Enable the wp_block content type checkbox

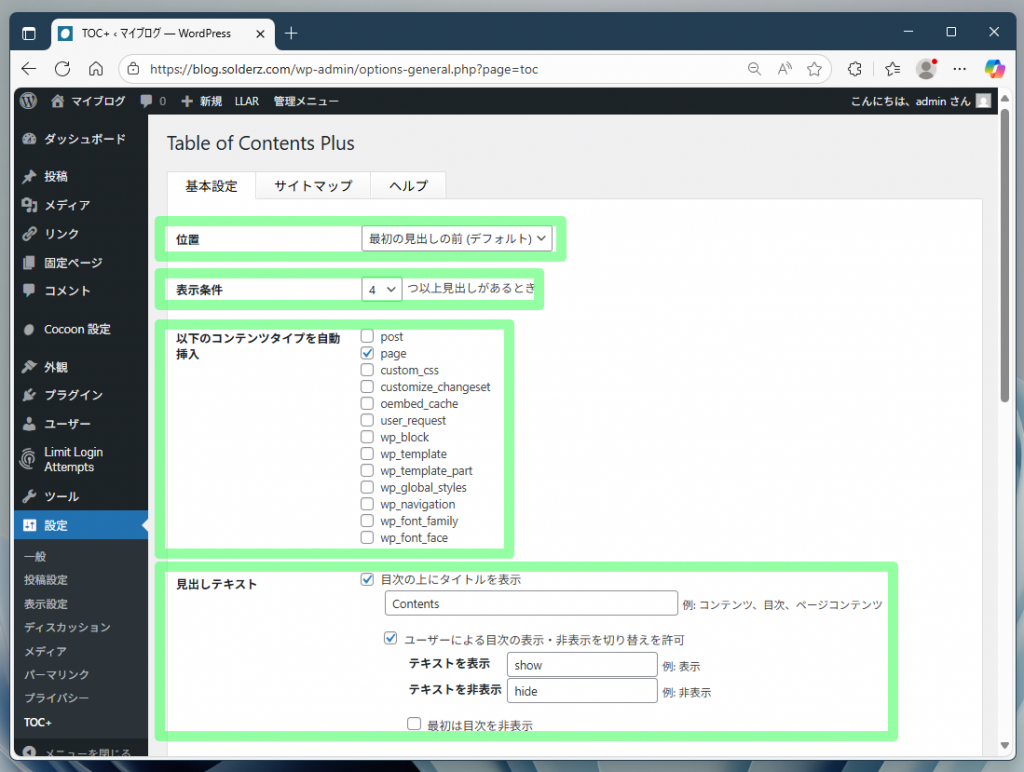(x=367, y=437)
